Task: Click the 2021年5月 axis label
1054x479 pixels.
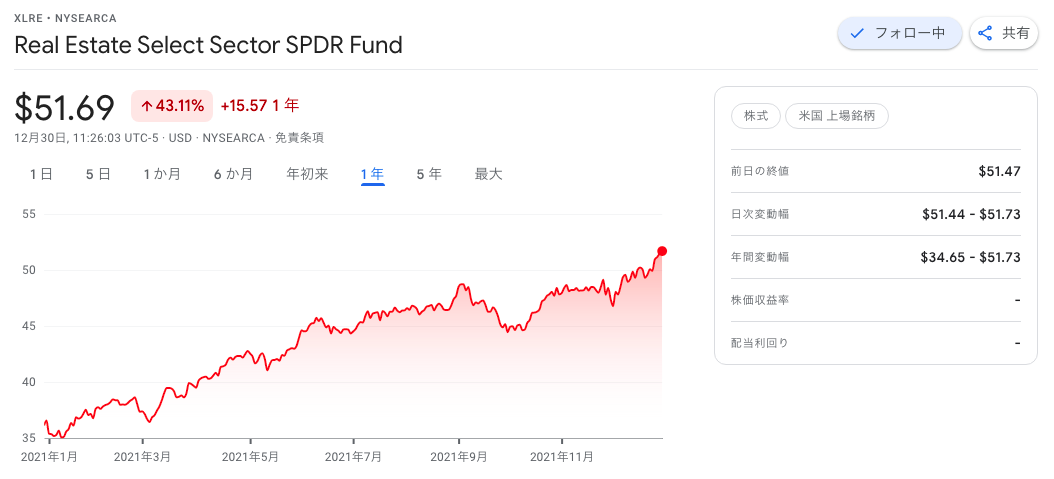Action: pos(250,457)
